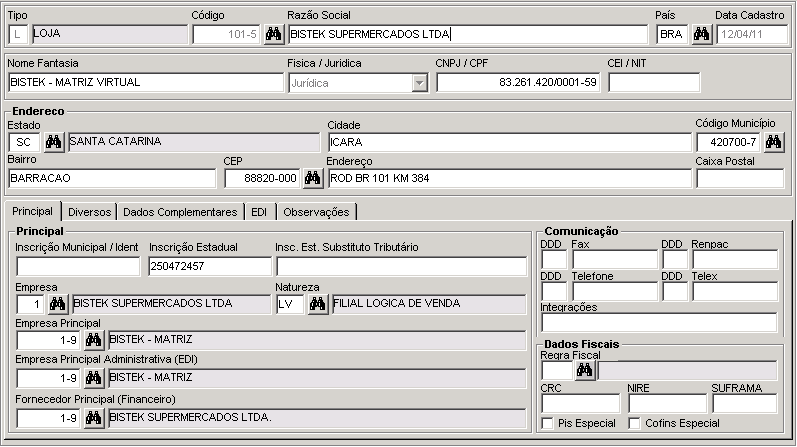Click Telex input field
Image resolution: width=797 pixels, height=447 pixels.
click(735, 291)
